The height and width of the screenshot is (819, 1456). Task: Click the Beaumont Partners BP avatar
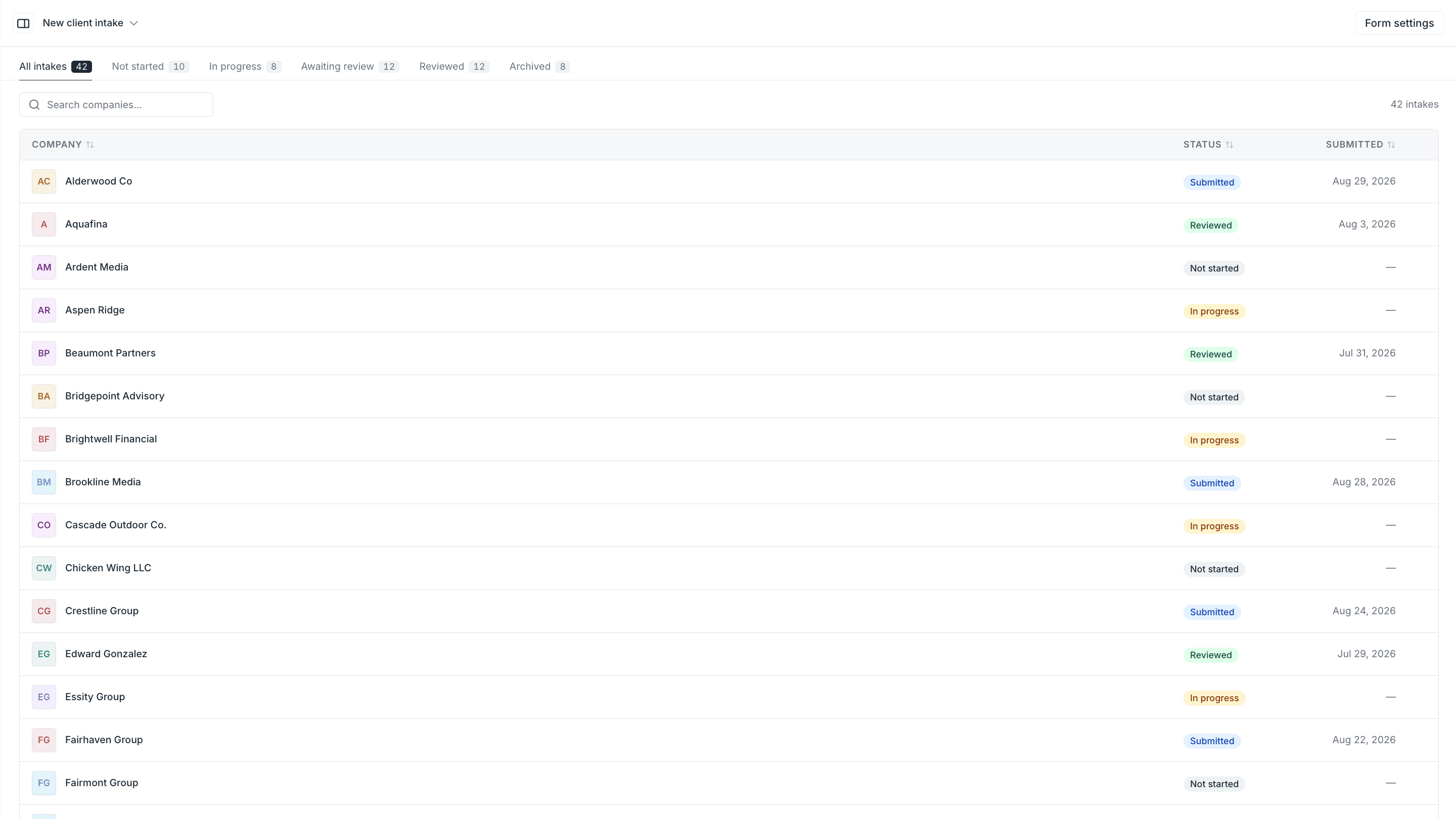click(x=44, y=353)
